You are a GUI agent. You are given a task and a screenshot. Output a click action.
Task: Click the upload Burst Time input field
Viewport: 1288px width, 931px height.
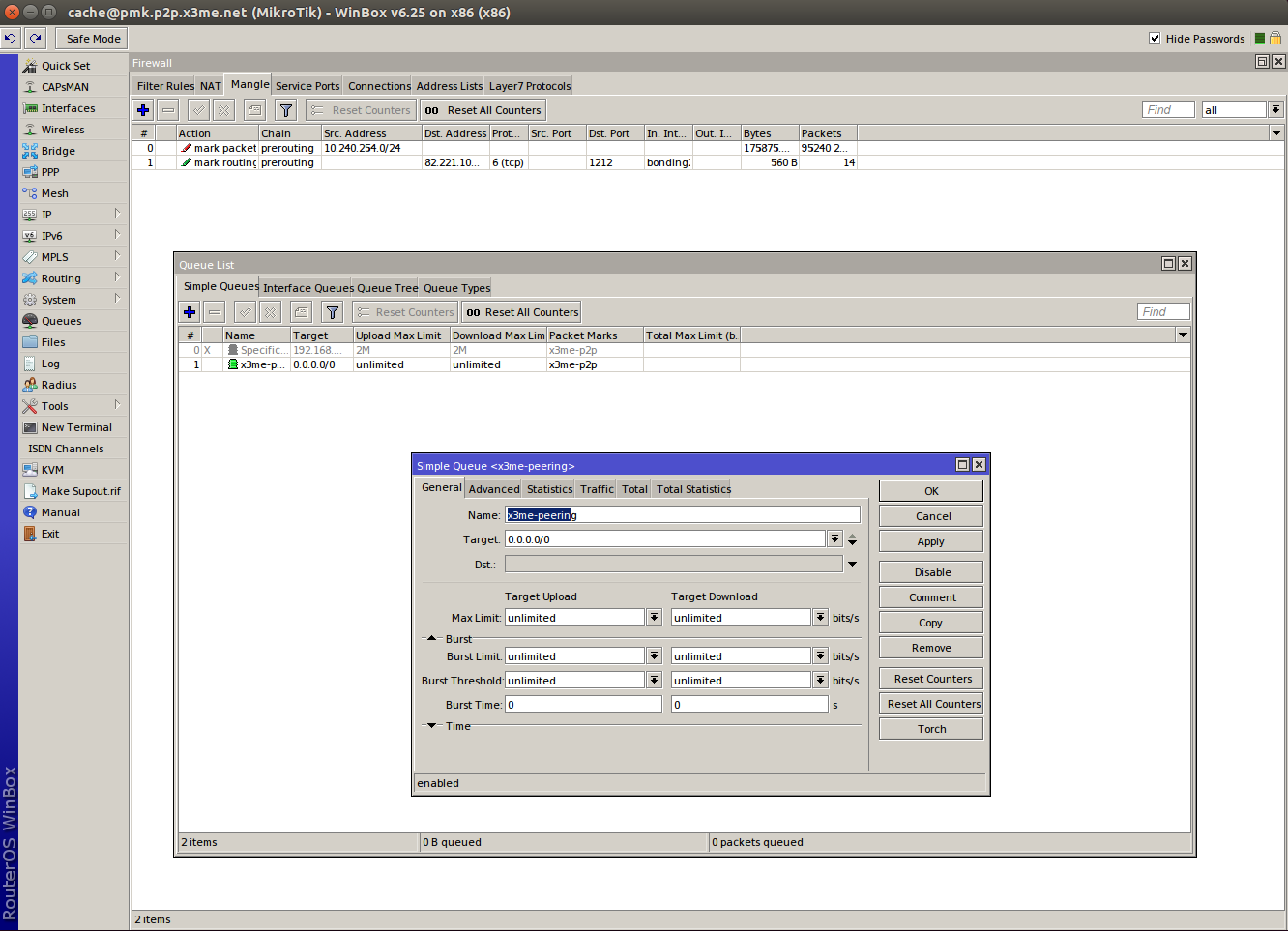point(583,704)
